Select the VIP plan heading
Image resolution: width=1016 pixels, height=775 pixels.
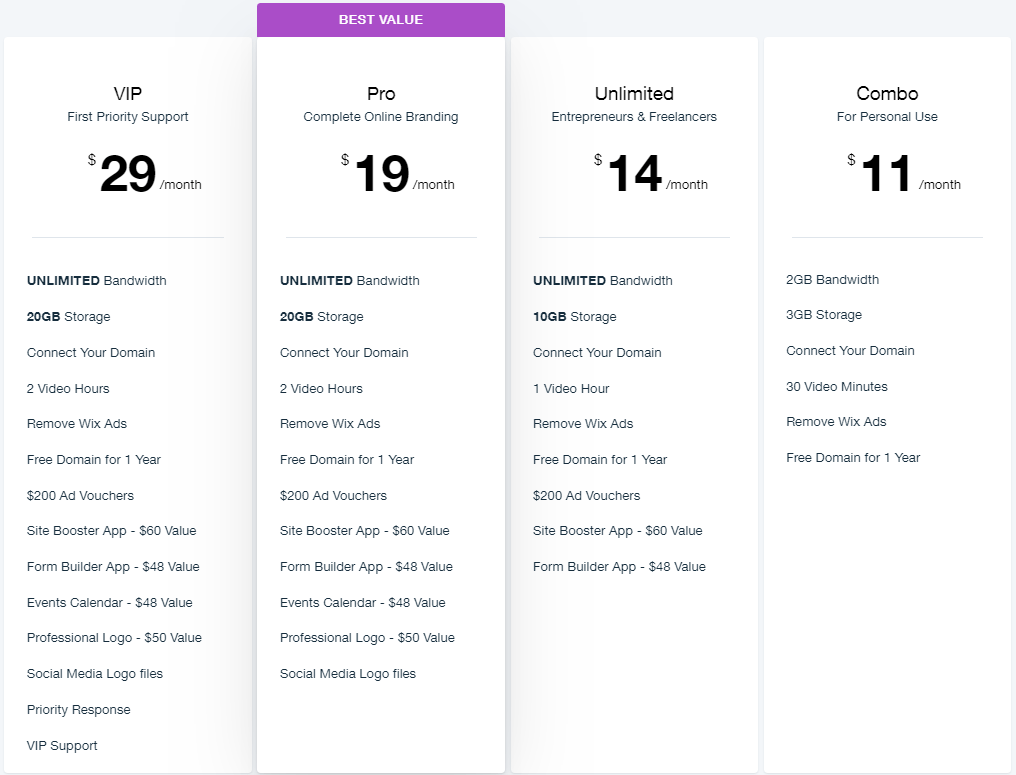tap(128, 94)
